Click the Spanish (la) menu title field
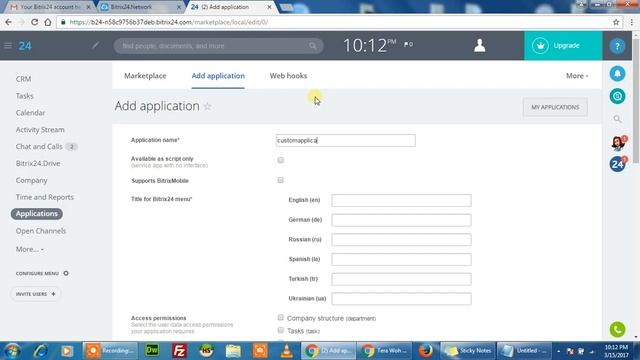Image resolution: width=640 pixels, height=360 pixels. click(401, 259)
